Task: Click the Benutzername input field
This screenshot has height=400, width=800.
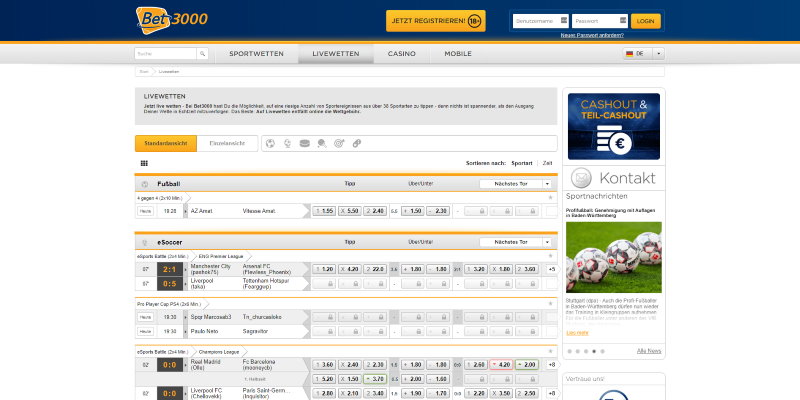Action: pos(540,21)
